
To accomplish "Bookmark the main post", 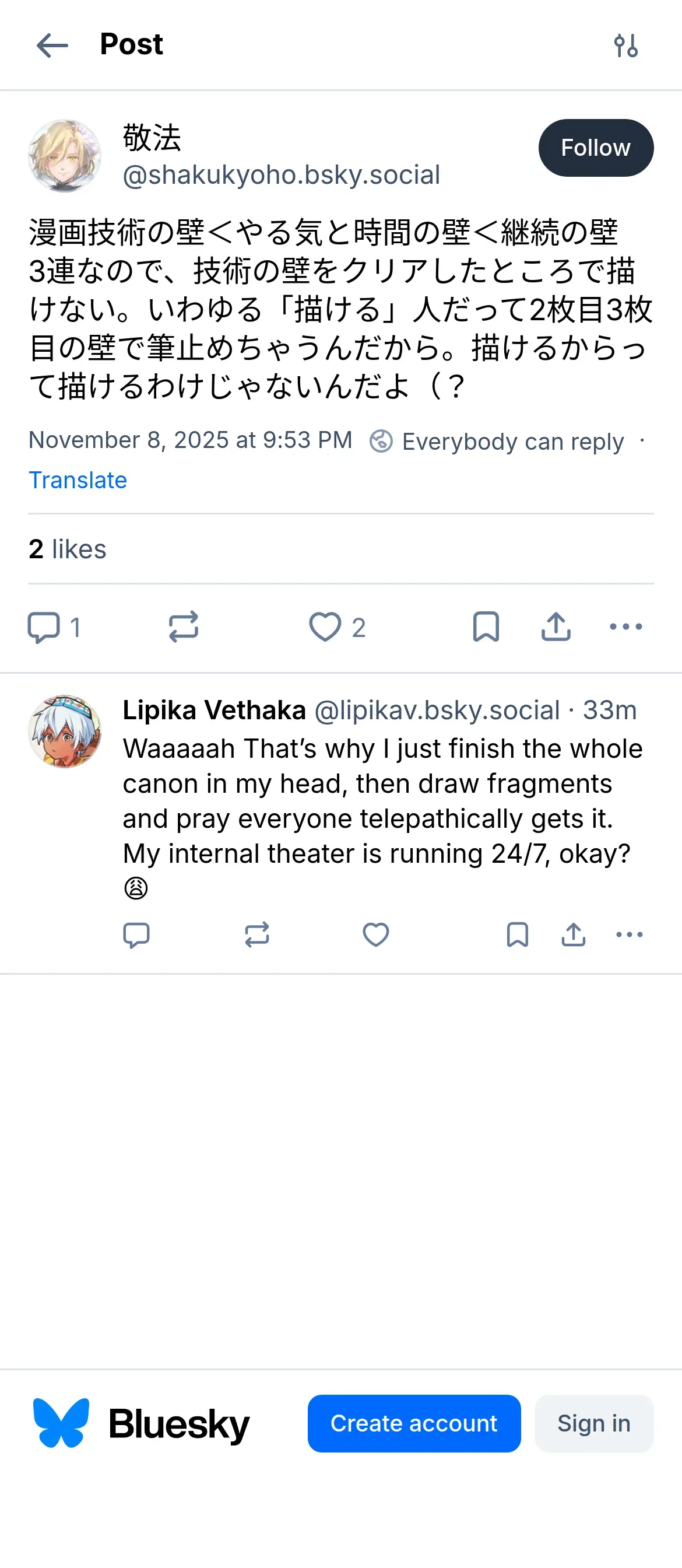I will (x=486, y=627).
